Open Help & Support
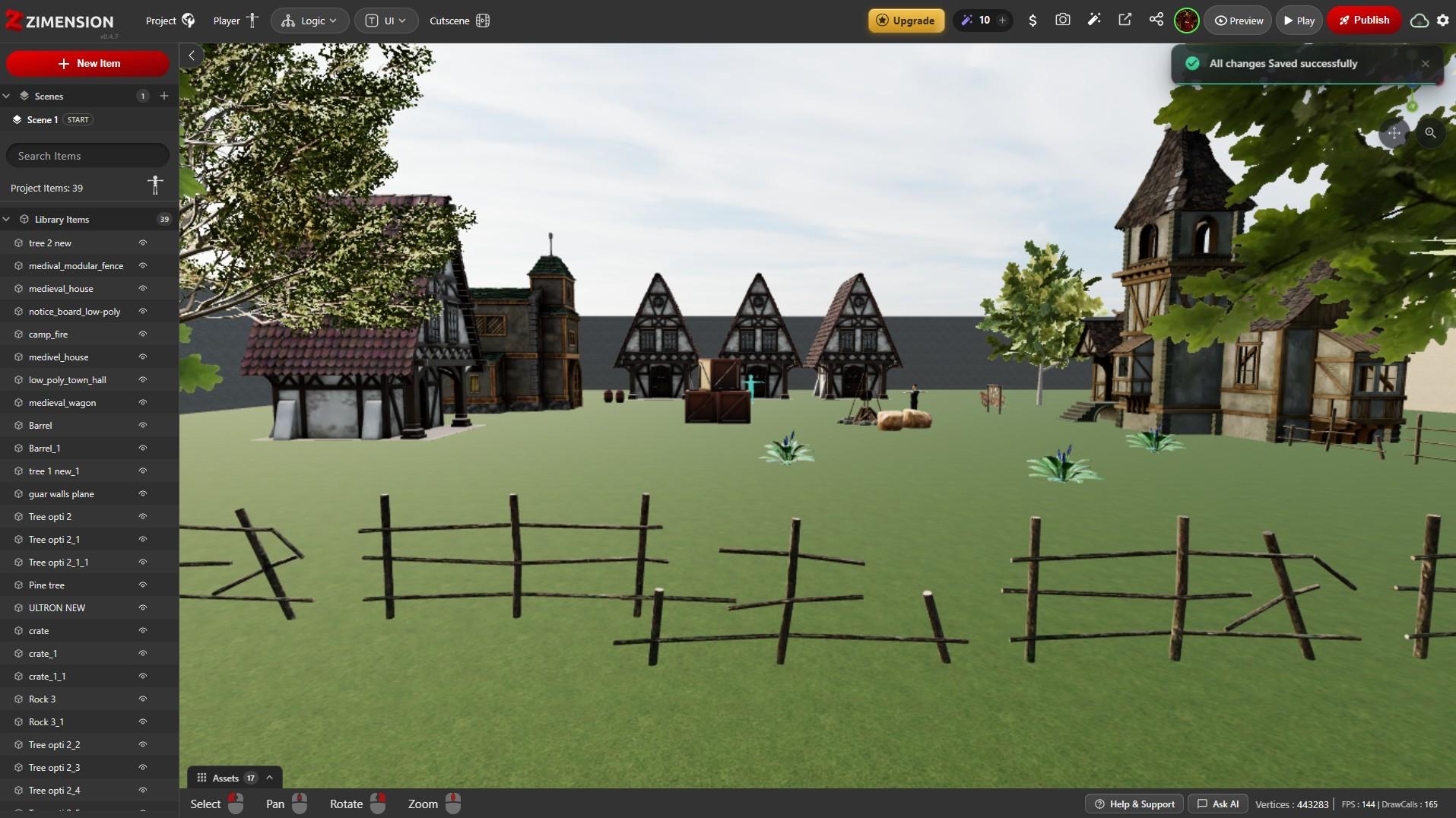Viewport: 1456px width, 818px height. (x=1134, y=804)
